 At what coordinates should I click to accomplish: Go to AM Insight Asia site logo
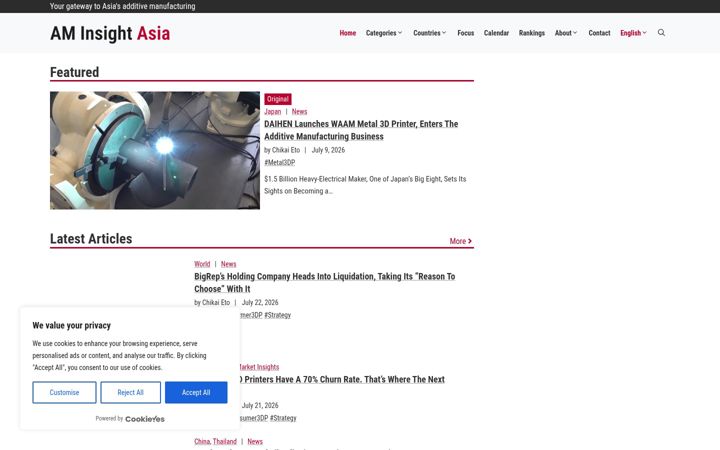(x=110, y=34)
